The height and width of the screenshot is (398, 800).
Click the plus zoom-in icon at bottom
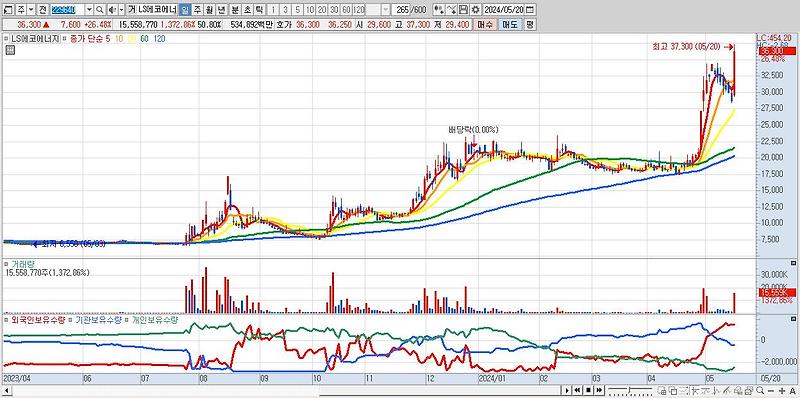(x=782, y=390)
